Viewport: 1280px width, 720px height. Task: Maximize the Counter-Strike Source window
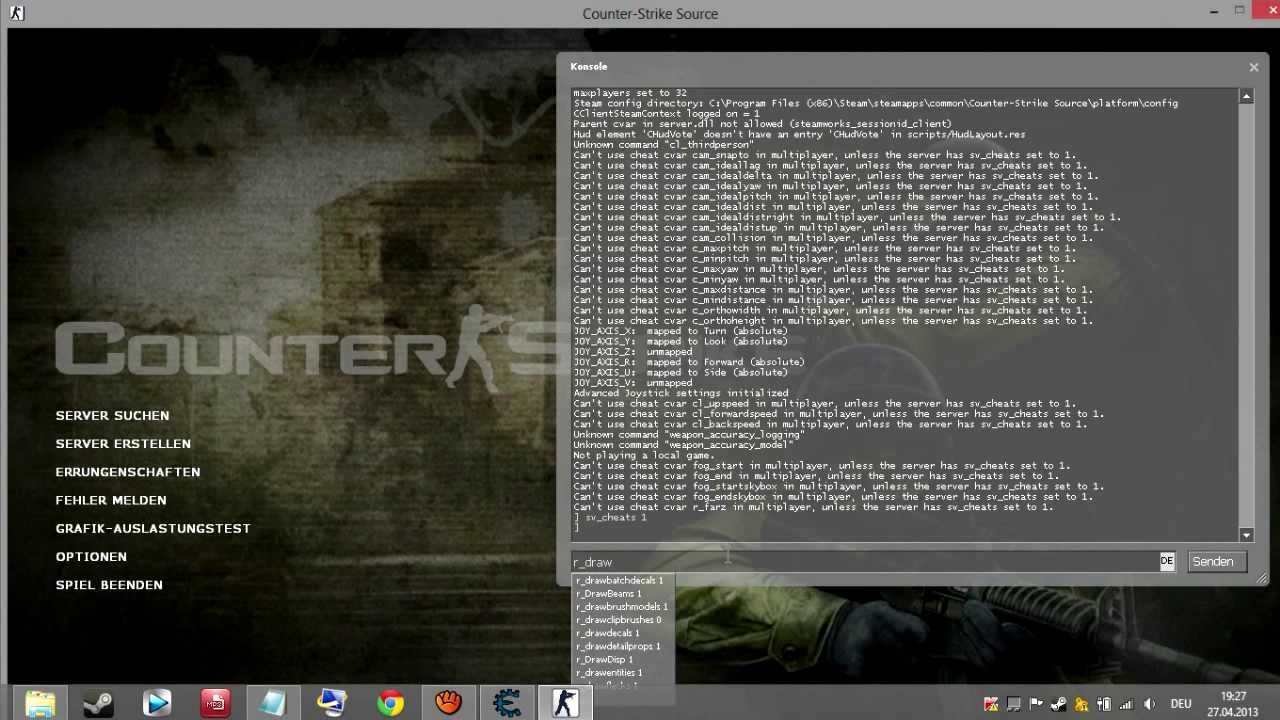click(1240, 11)
